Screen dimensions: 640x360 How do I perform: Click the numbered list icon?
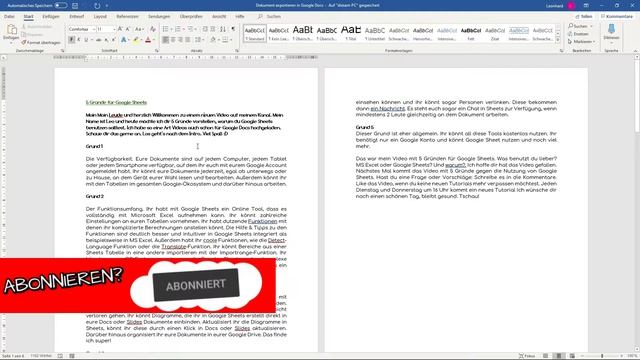pyautogui.click(x=178, y=29)
